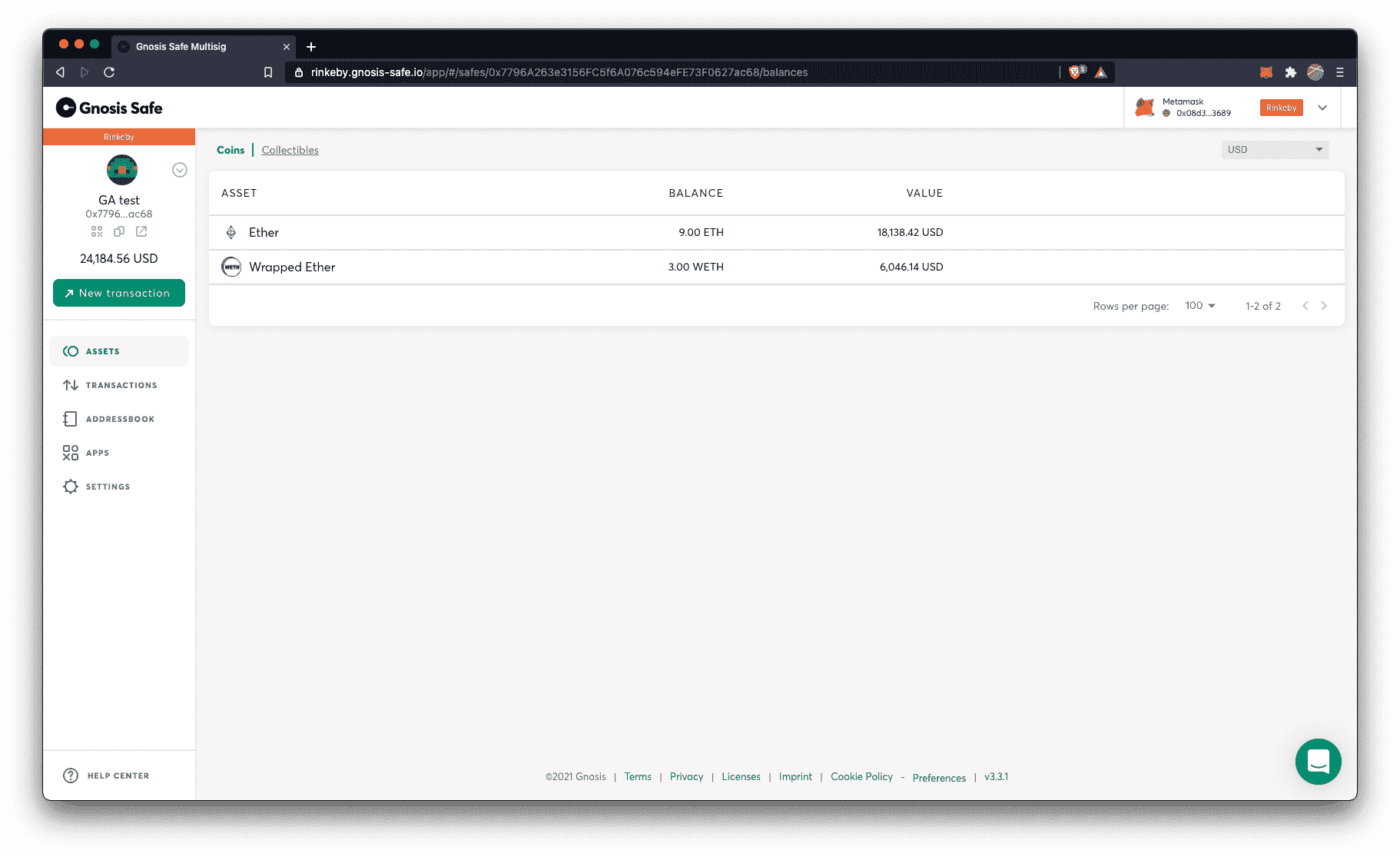Click the Rinkeby network badge in header
This screenshot has height=857, width=1400.
click(x=1281, y=108)
